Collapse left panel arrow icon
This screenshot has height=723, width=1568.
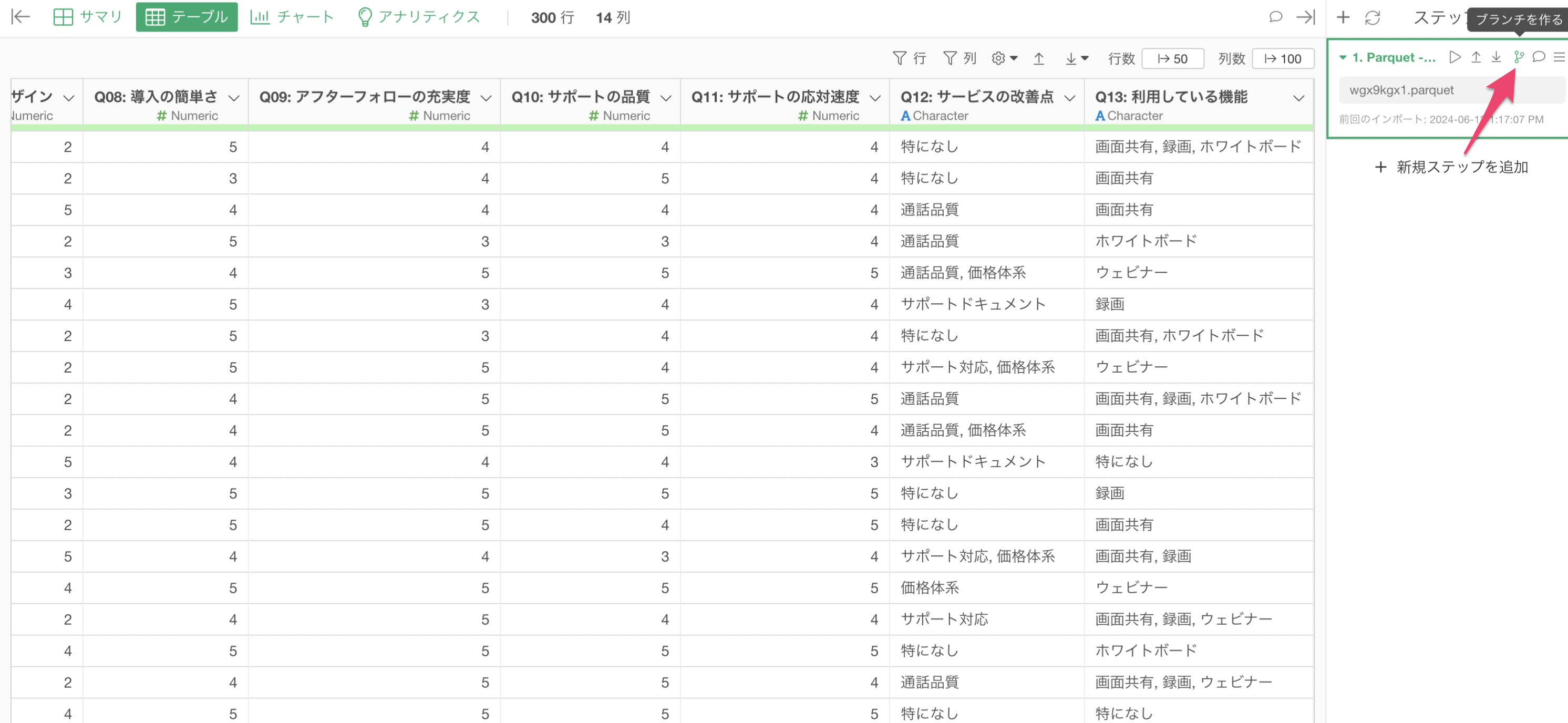(x=20, y=17)
